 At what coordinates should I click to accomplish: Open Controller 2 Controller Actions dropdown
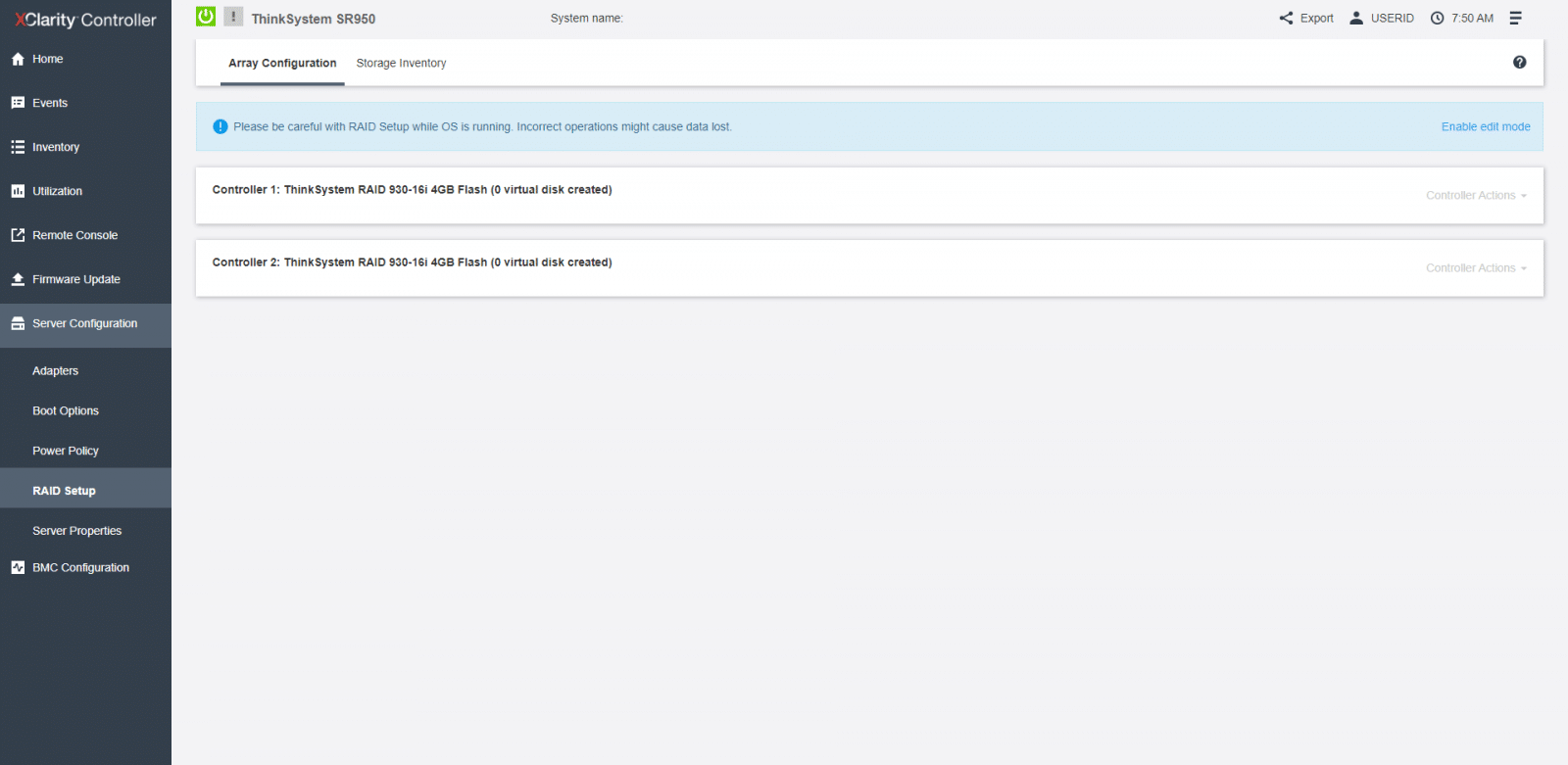click(x=1476, y=267)
